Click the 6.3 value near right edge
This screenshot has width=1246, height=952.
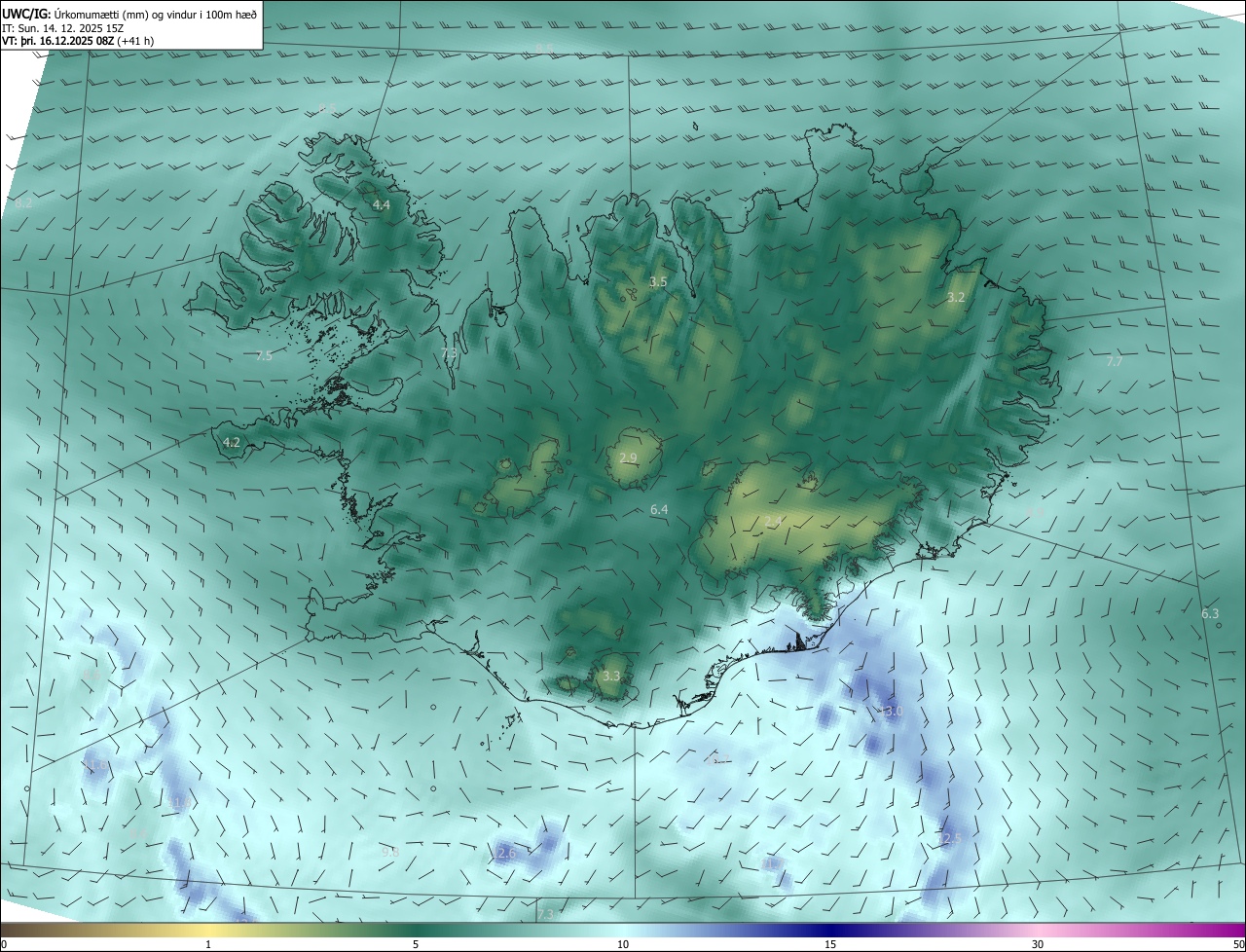[x=1210, y=614]
